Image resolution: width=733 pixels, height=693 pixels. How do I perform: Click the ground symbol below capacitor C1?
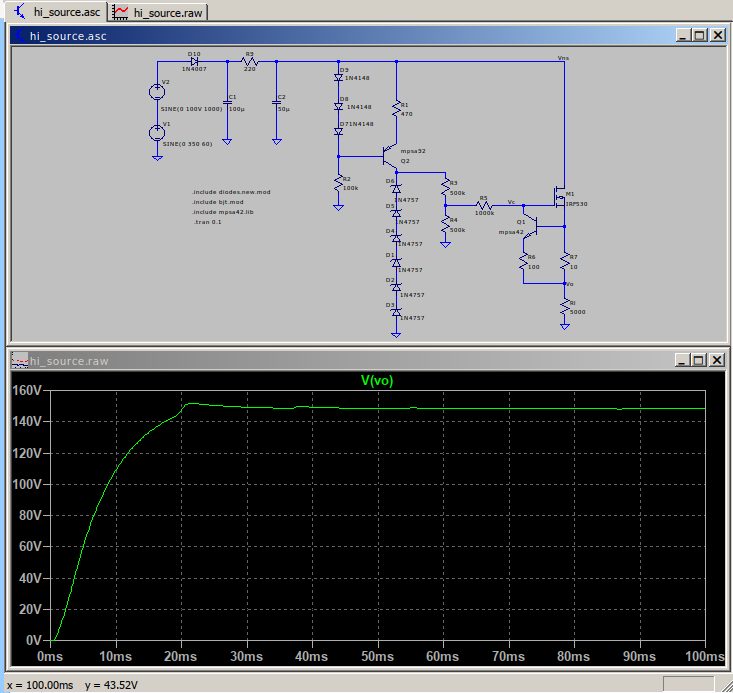tap(227, 141)
